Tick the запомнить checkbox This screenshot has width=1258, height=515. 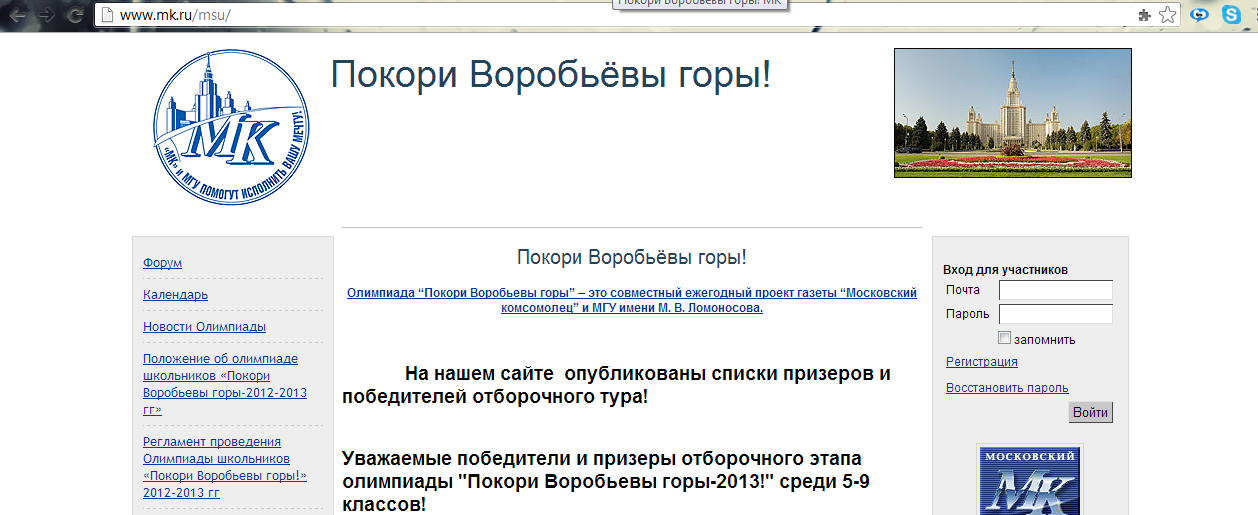tap(1005, 338)
